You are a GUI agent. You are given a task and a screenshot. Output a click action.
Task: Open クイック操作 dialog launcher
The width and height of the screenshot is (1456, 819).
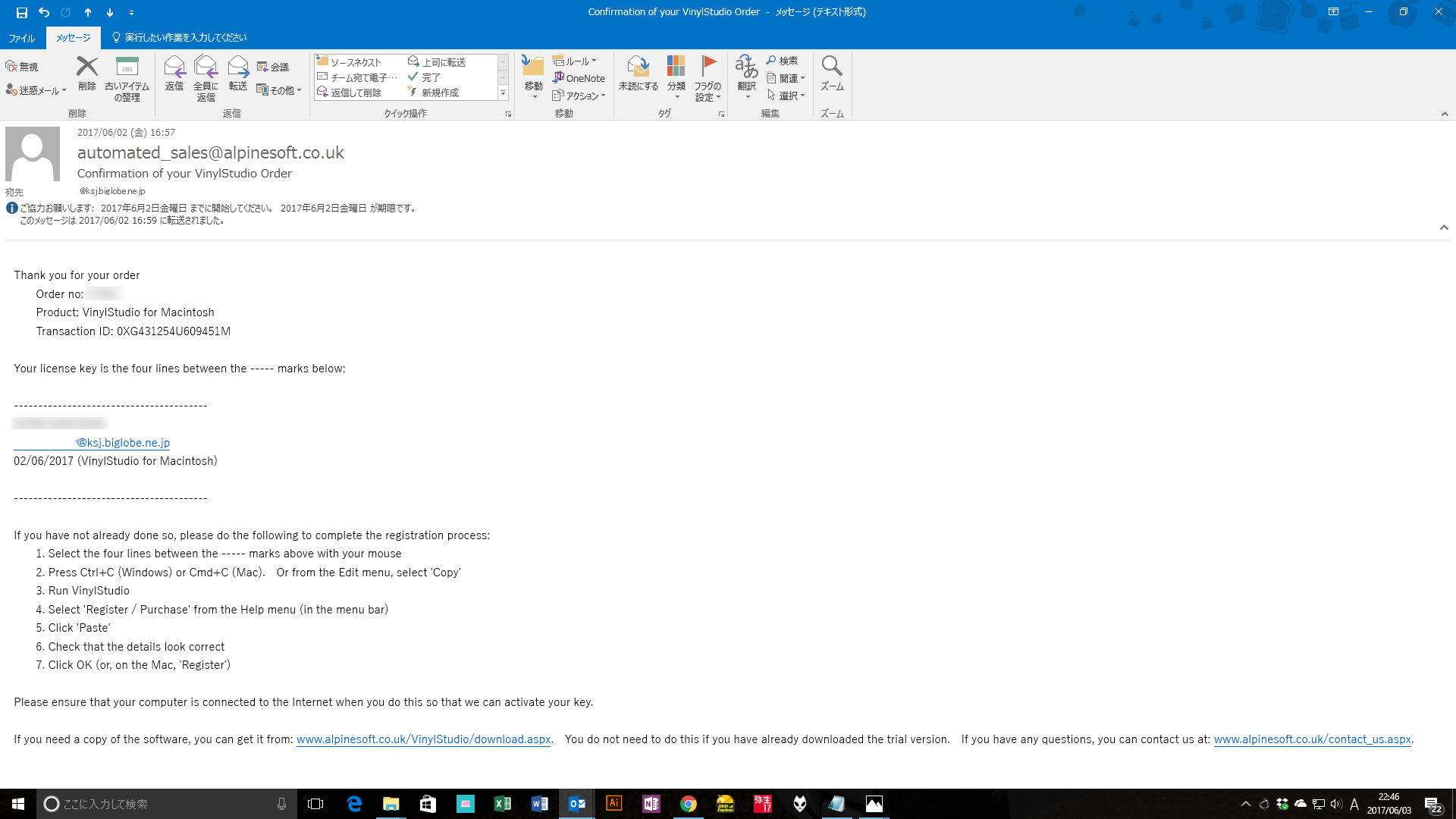508,114
